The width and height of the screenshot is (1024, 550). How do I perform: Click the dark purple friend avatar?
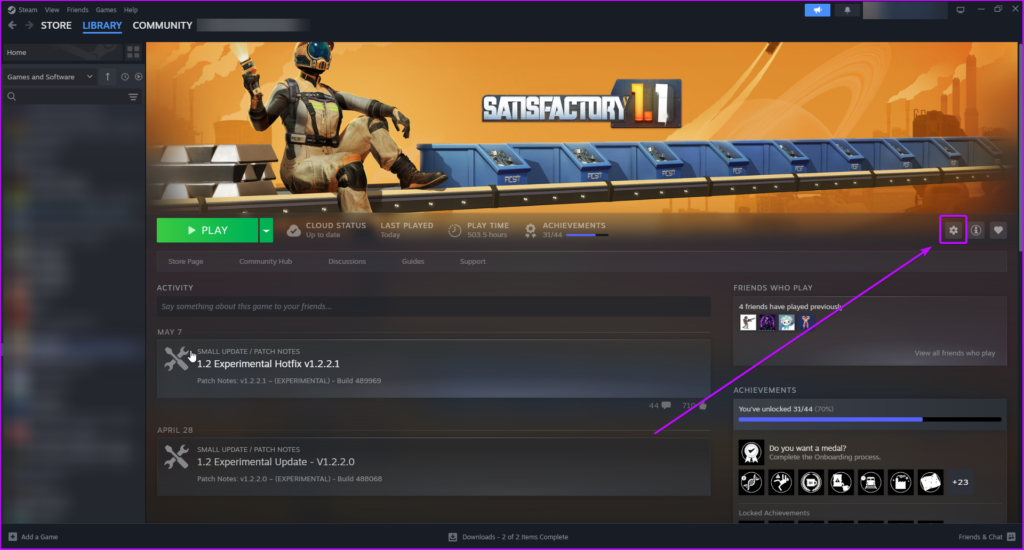767,322
